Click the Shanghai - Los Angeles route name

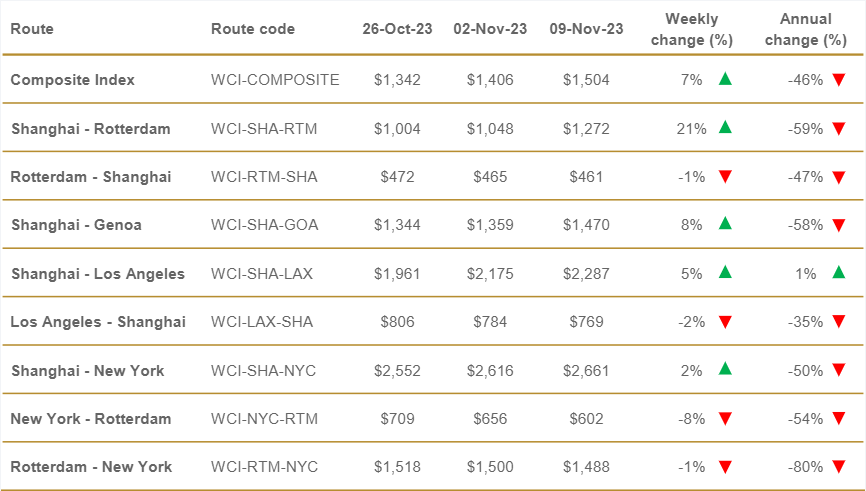[98, 273]
